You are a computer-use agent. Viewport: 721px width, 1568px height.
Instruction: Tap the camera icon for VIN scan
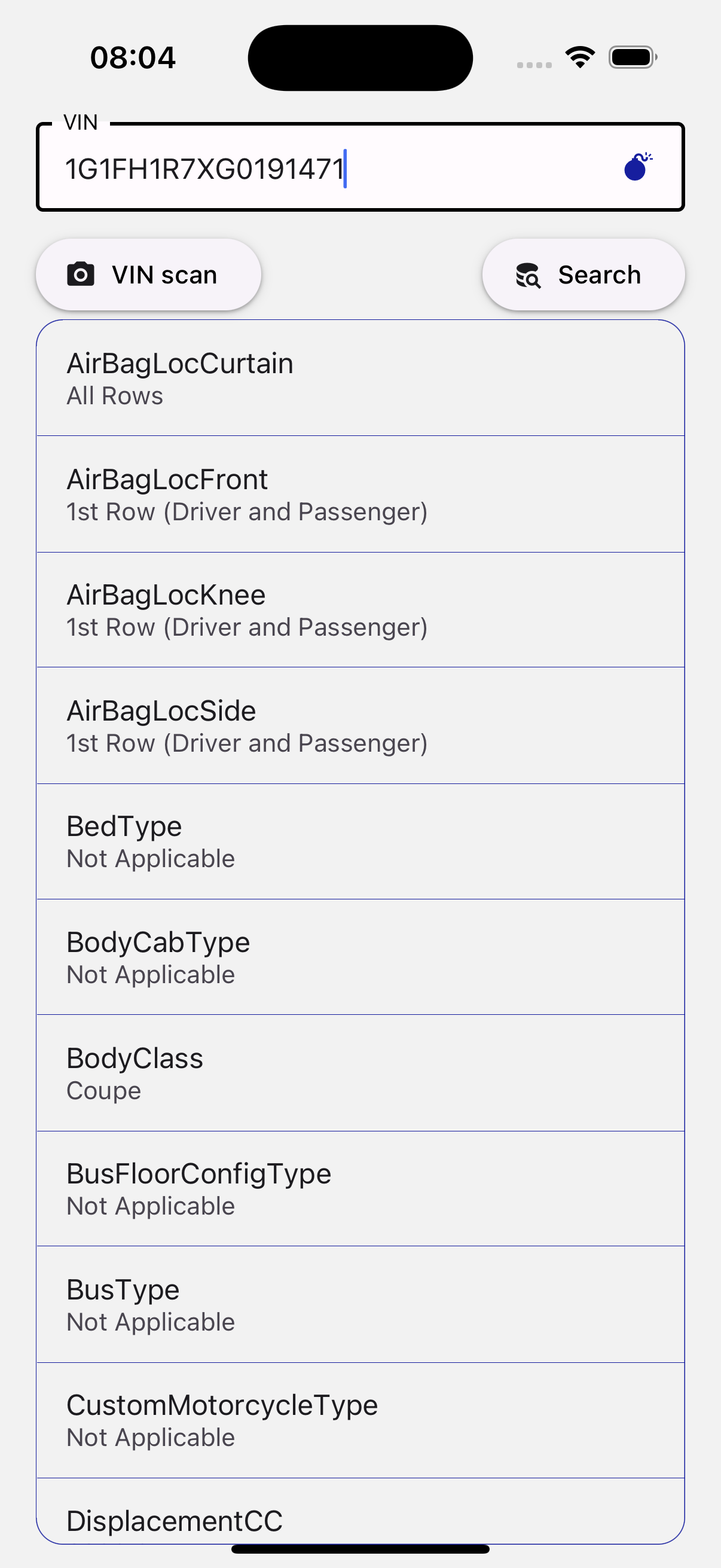click(80, 274)
